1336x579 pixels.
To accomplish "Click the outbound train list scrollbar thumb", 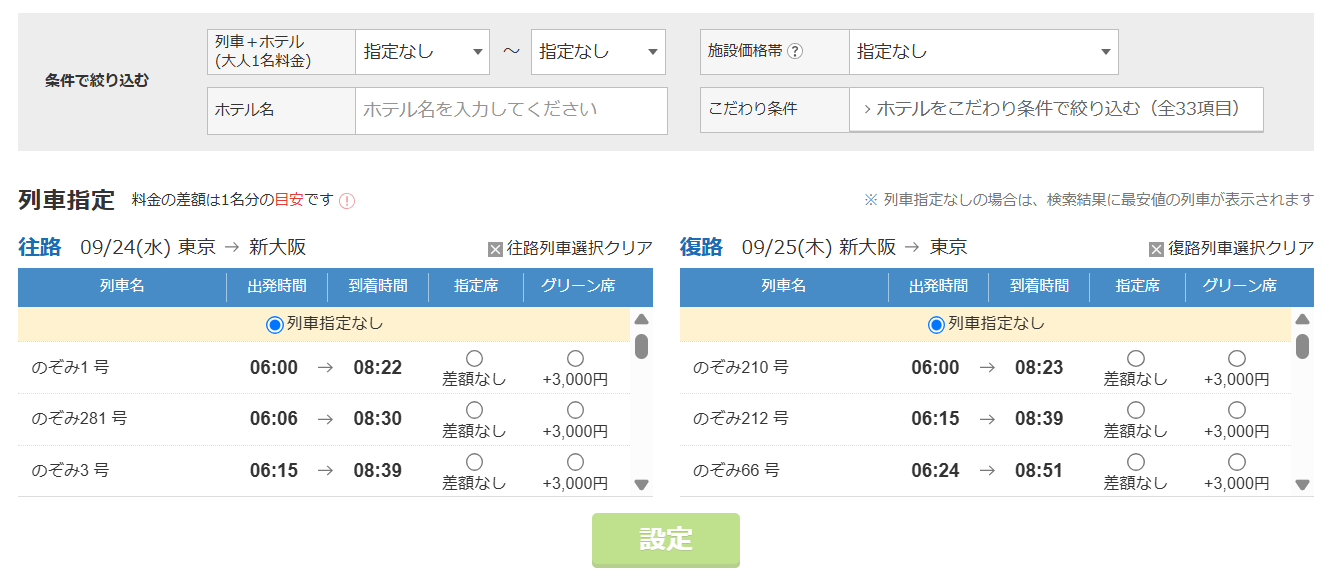I will point(641,346).
